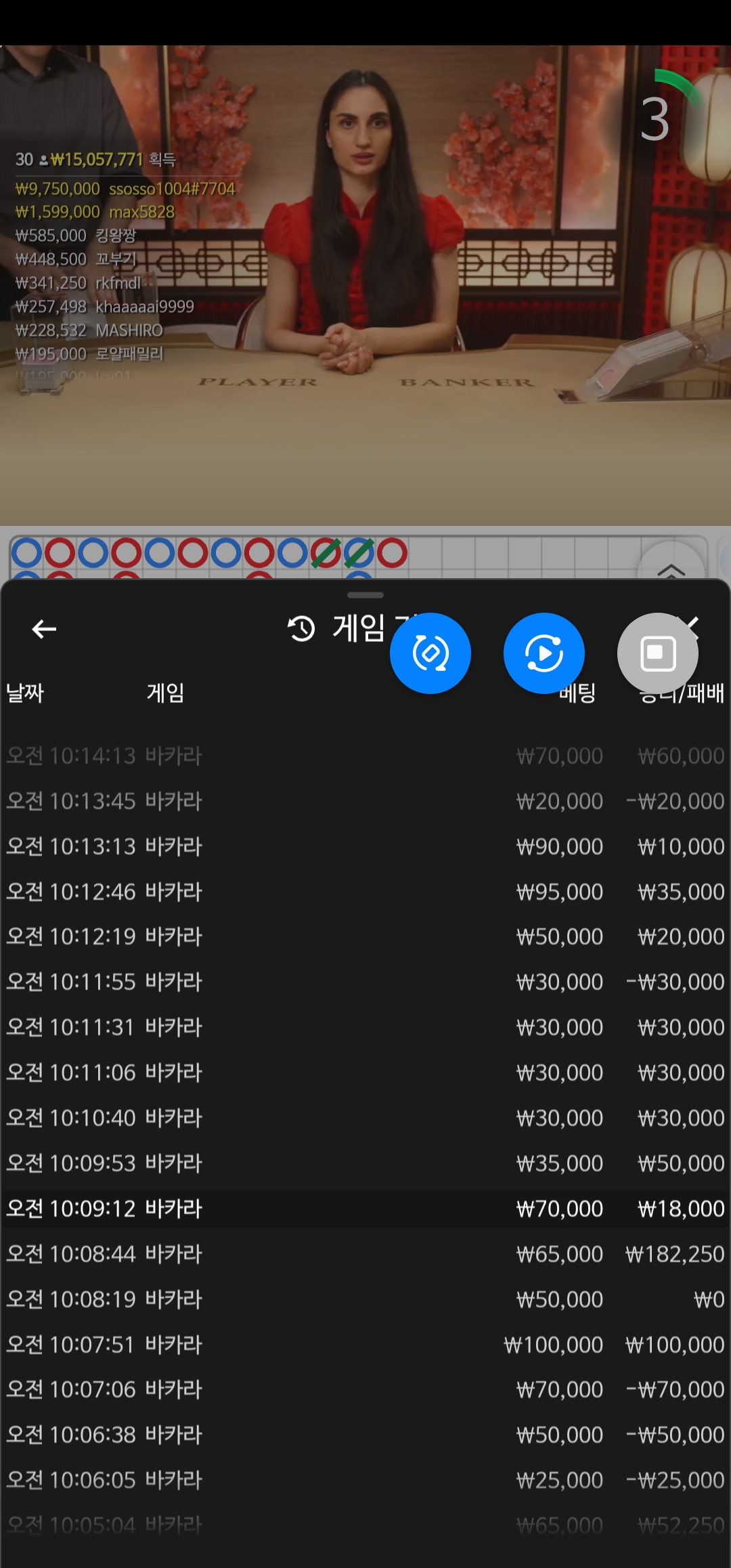
Task: Select the 오전 10:13:13 바카라 entry
Action: click(x=365, y=846)
